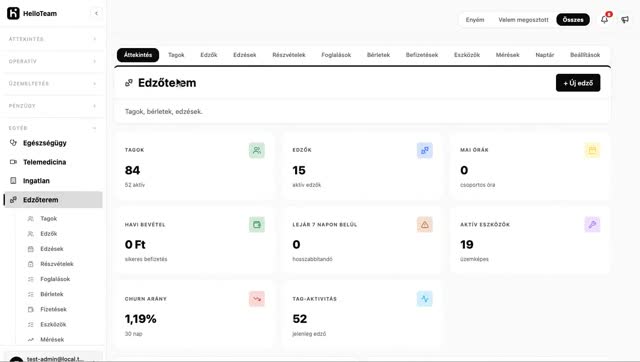Image resolution: width=640 pixels, height=362 pixels.
Task: Click the HelloTeam logo icon
Action: click(13, 13)
